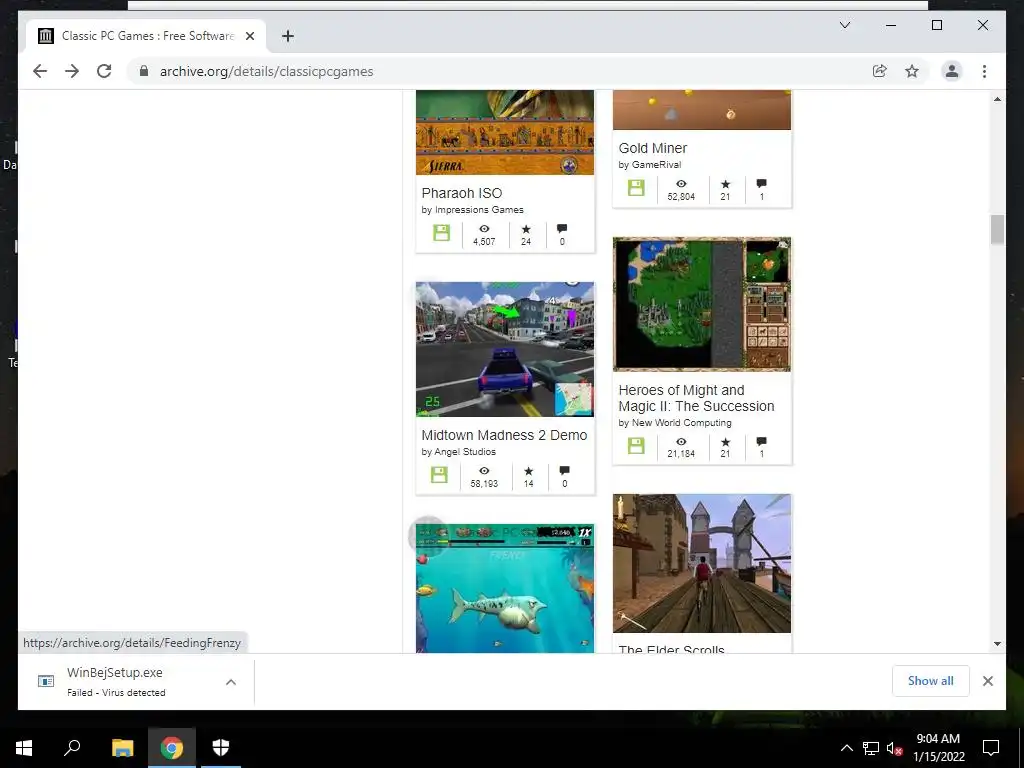Click Pharaoh ISO favorites star icon
Screen dimensions: 1024x768
tap(526, 229)
